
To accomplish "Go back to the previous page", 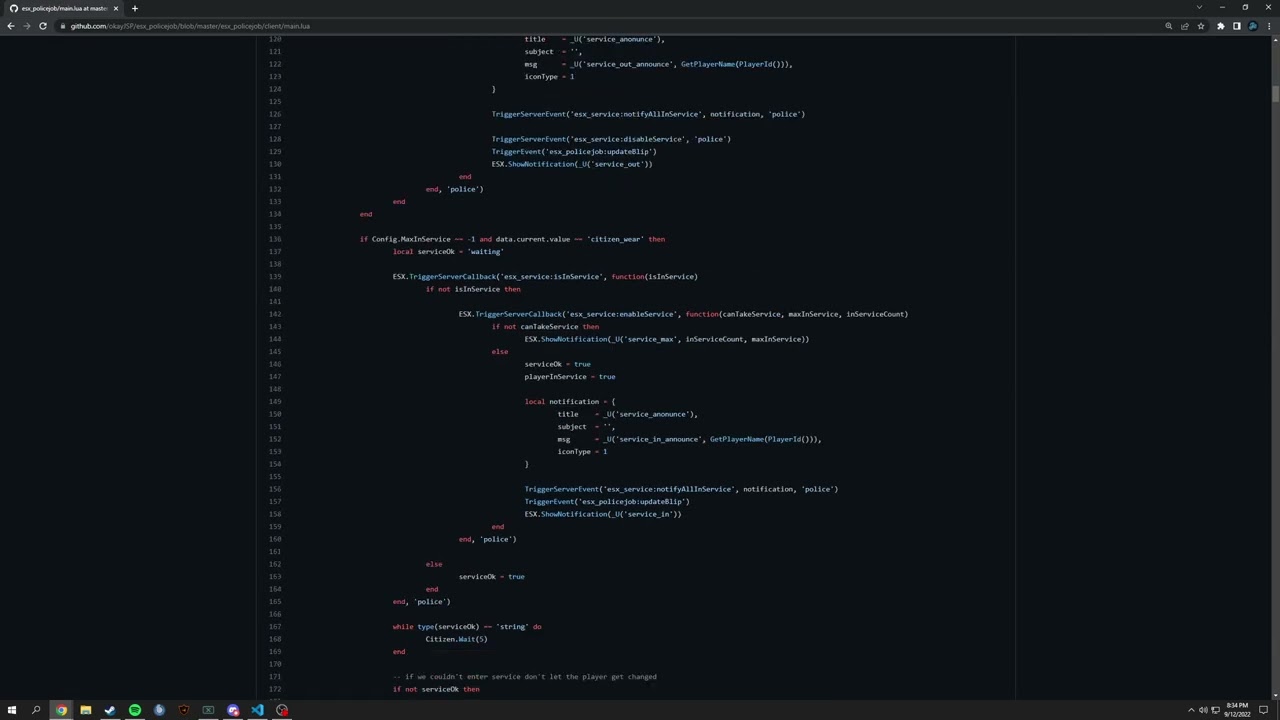I will (10, 26).
